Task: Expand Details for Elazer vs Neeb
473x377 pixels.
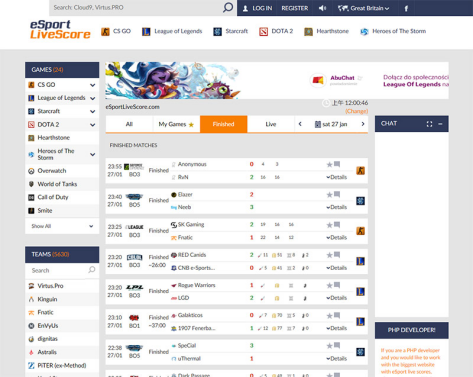Action: click(337, 207)
